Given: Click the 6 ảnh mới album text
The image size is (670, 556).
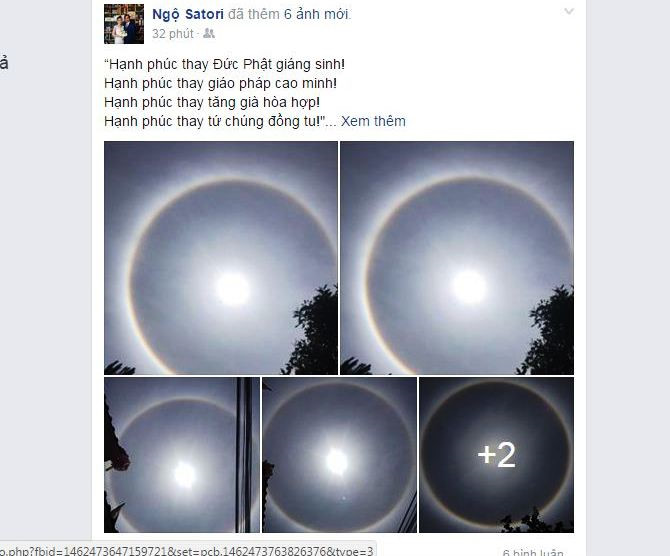Looking at the screenshot, I should [317, 15].
